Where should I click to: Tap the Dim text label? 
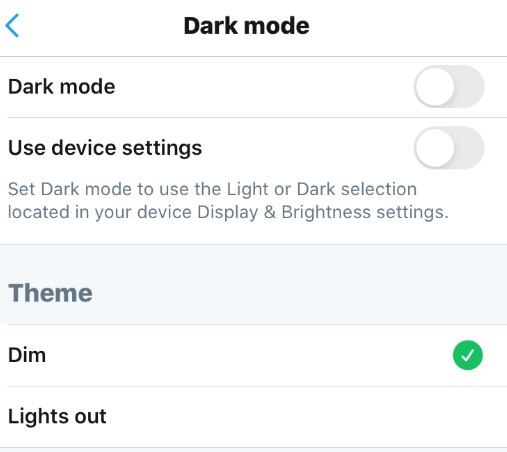coord(27,355)
